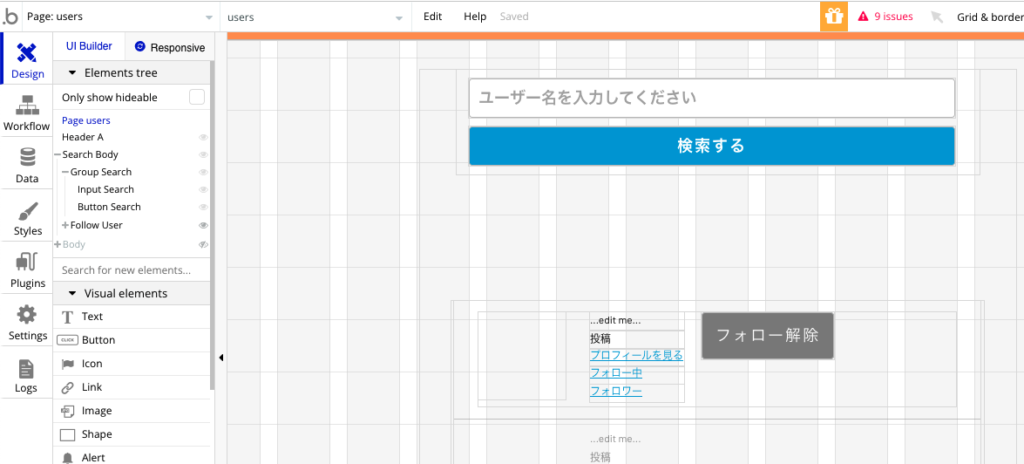Toggle visibility eye for Group Search
The image size is (1024, 464).
click(203, 172)
